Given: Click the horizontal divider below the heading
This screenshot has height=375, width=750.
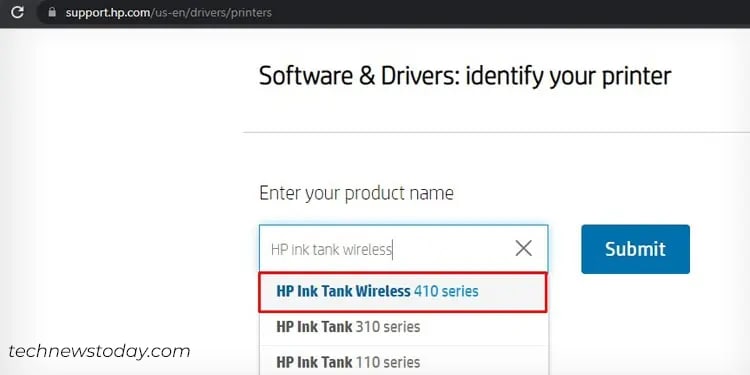Looking at the screenshot, I should 496,132.
